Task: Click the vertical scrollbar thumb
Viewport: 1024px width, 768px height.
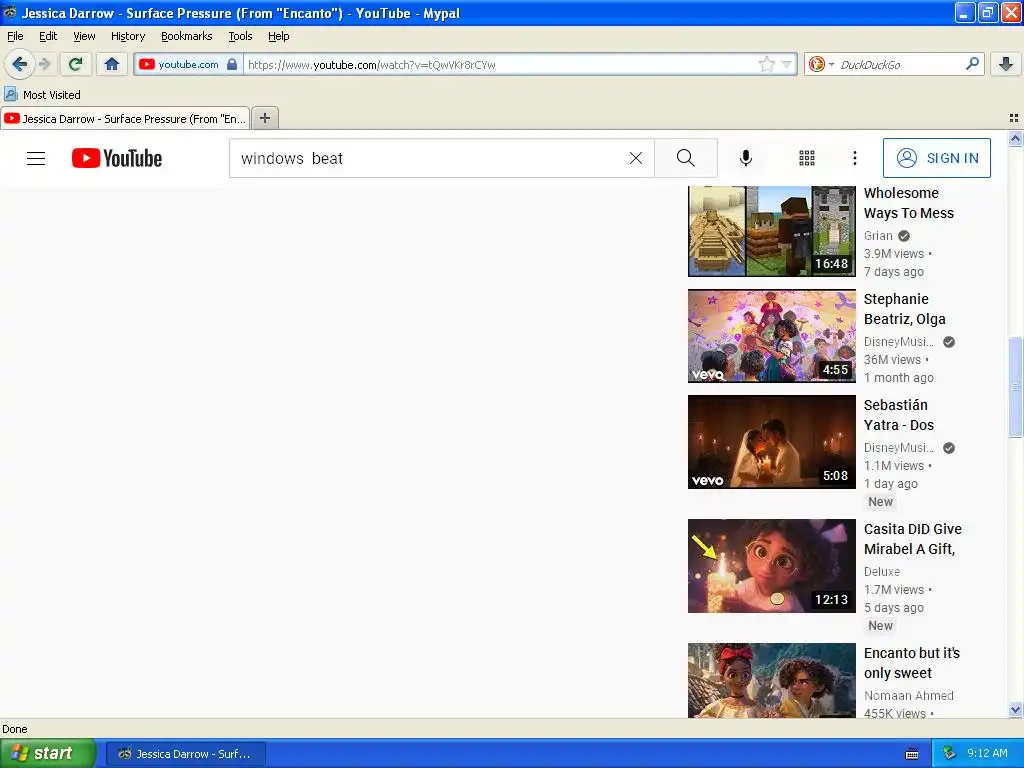Action: pyautogui.click(x=1015, y=387)
